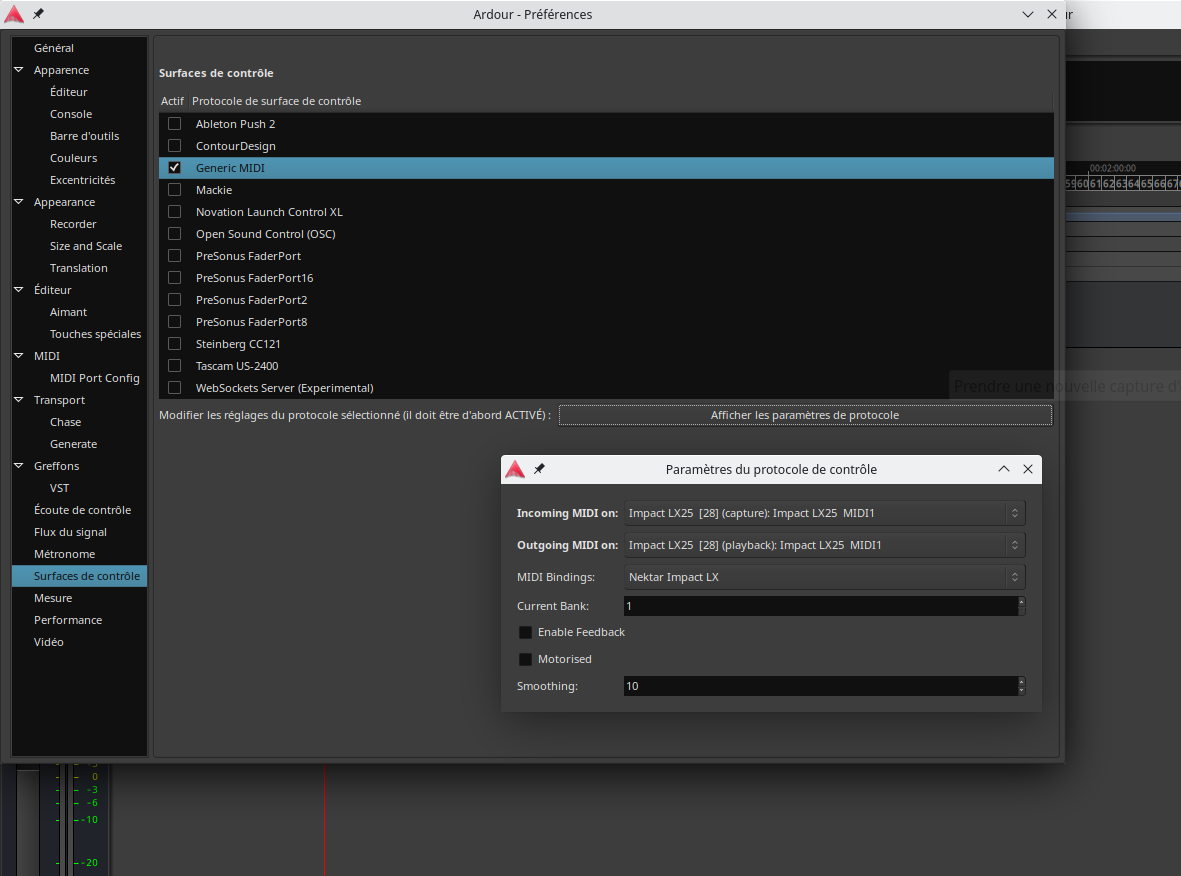The width and height of the screenshot is (1181, 876).
Task: Open the Performance preferences page
Action: point(68,620)
